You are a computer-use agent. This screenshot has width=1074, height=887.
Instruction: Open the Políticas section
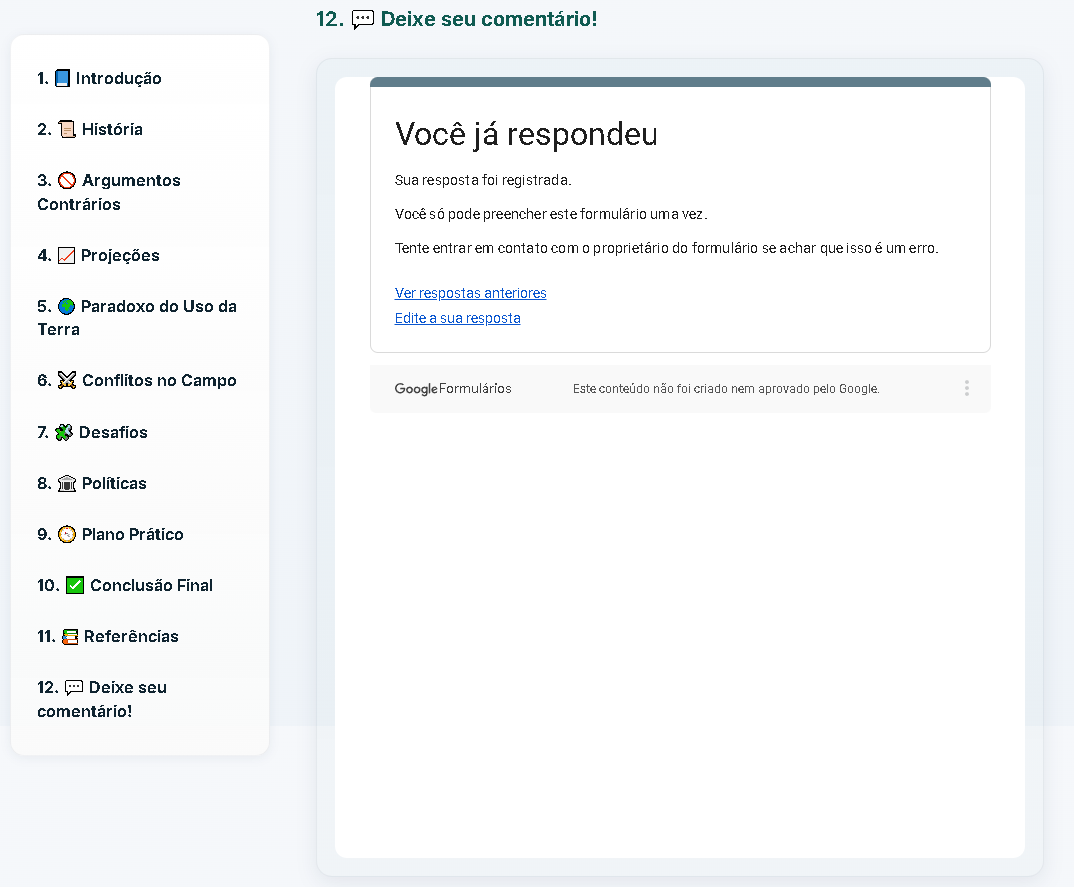[x=92, y=484]
